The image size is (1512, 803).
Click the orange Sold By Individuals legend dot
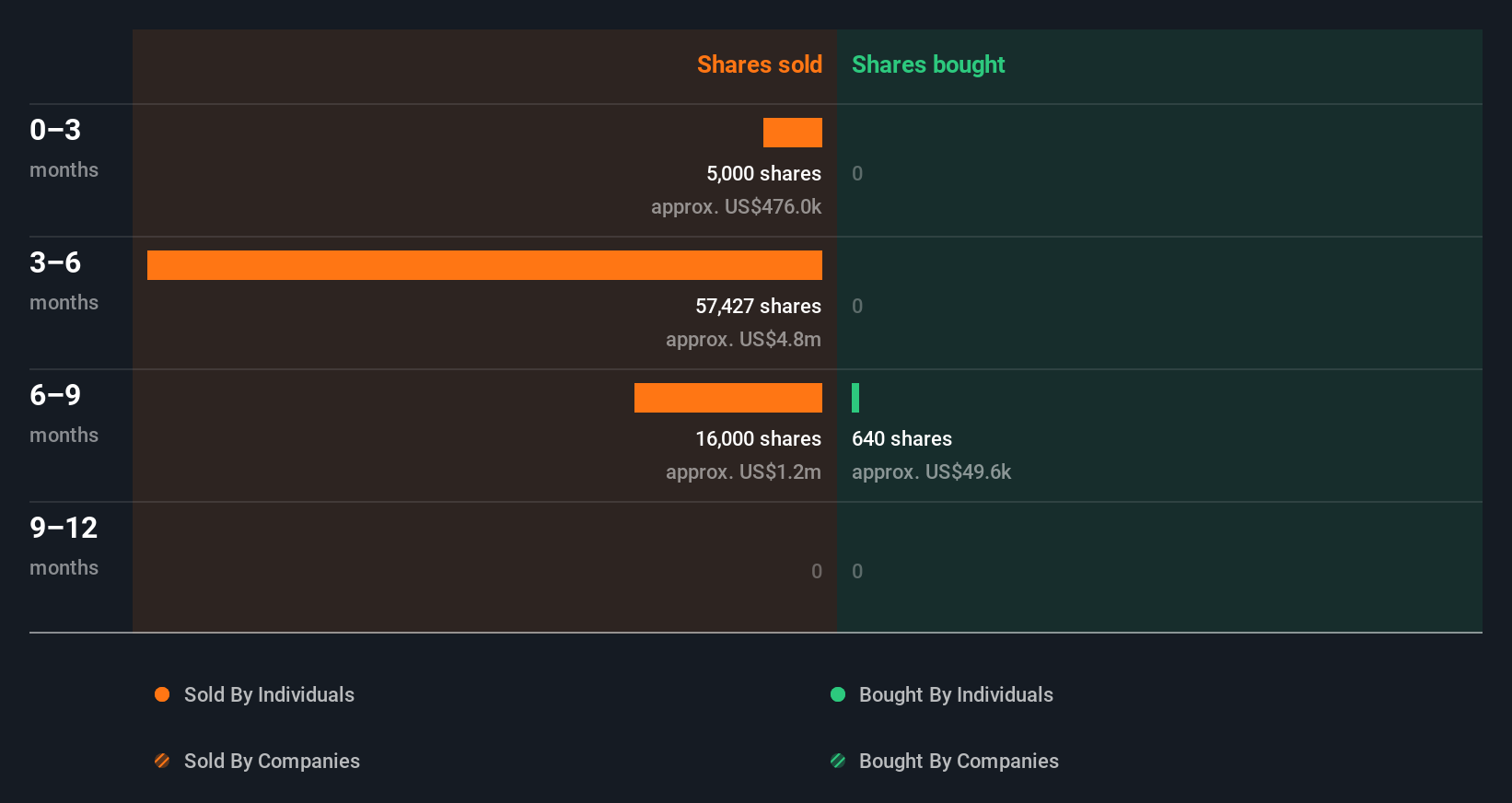tap(162, 694)
